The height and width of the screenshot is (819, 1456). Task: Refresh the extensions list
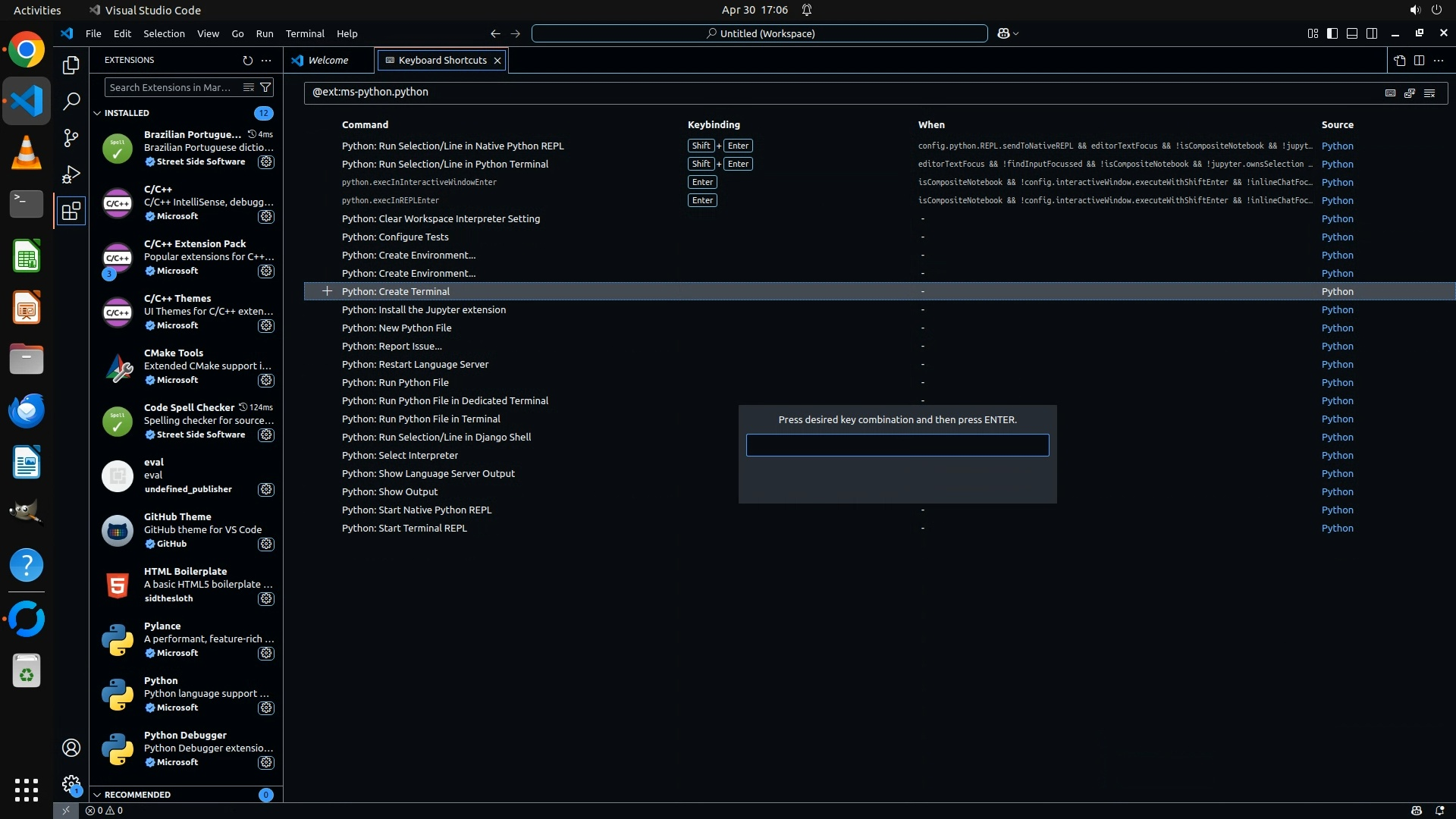click(247, 60)
